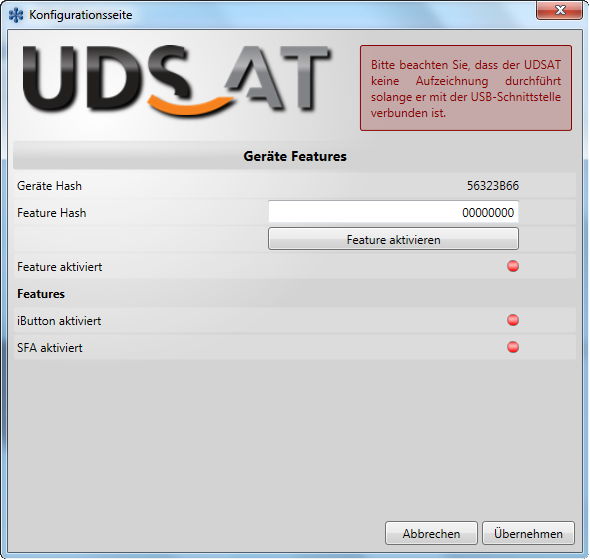Close the Konfigurationsseite window
This screenshot has height=560, width=590.
tap(560, 10)
